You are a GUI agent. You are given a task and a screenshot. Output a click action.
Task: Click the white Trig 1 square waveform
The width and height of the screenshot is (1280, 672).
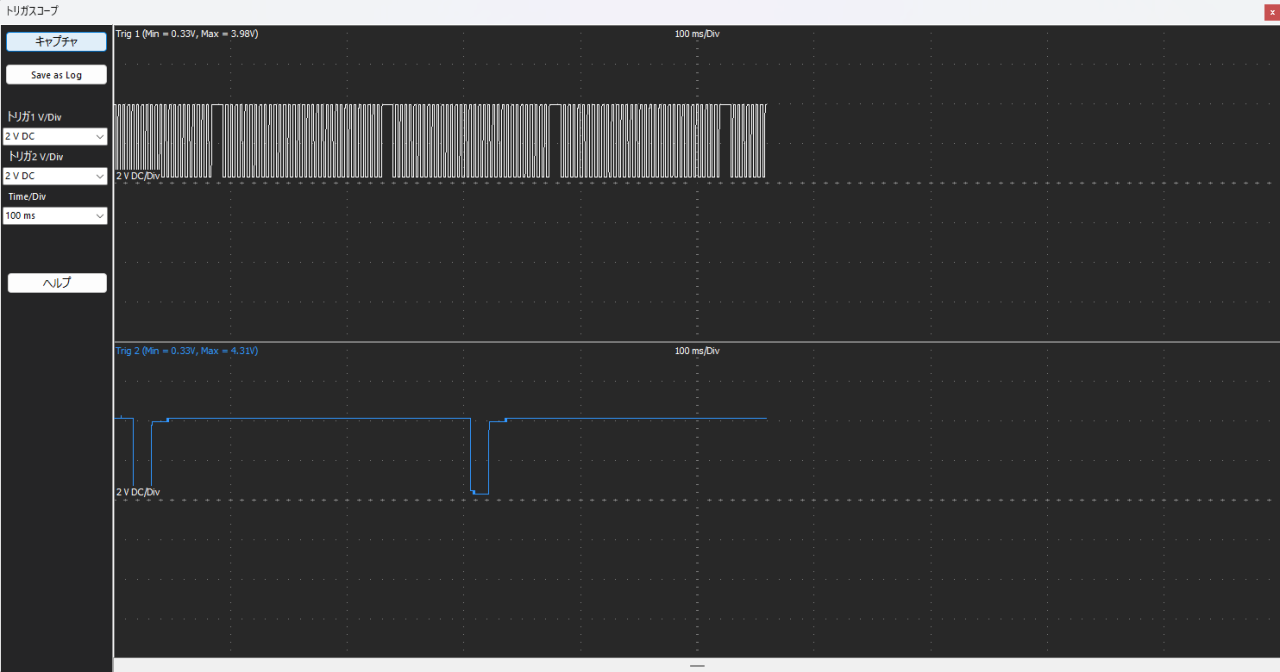point(440,140)
